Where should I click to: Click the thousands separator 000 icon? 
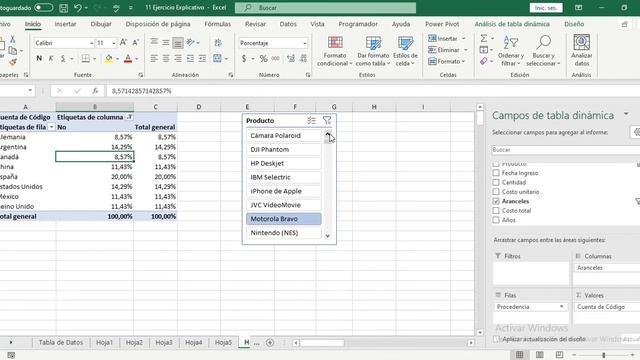pyautogui.click(x=276, y=59)
